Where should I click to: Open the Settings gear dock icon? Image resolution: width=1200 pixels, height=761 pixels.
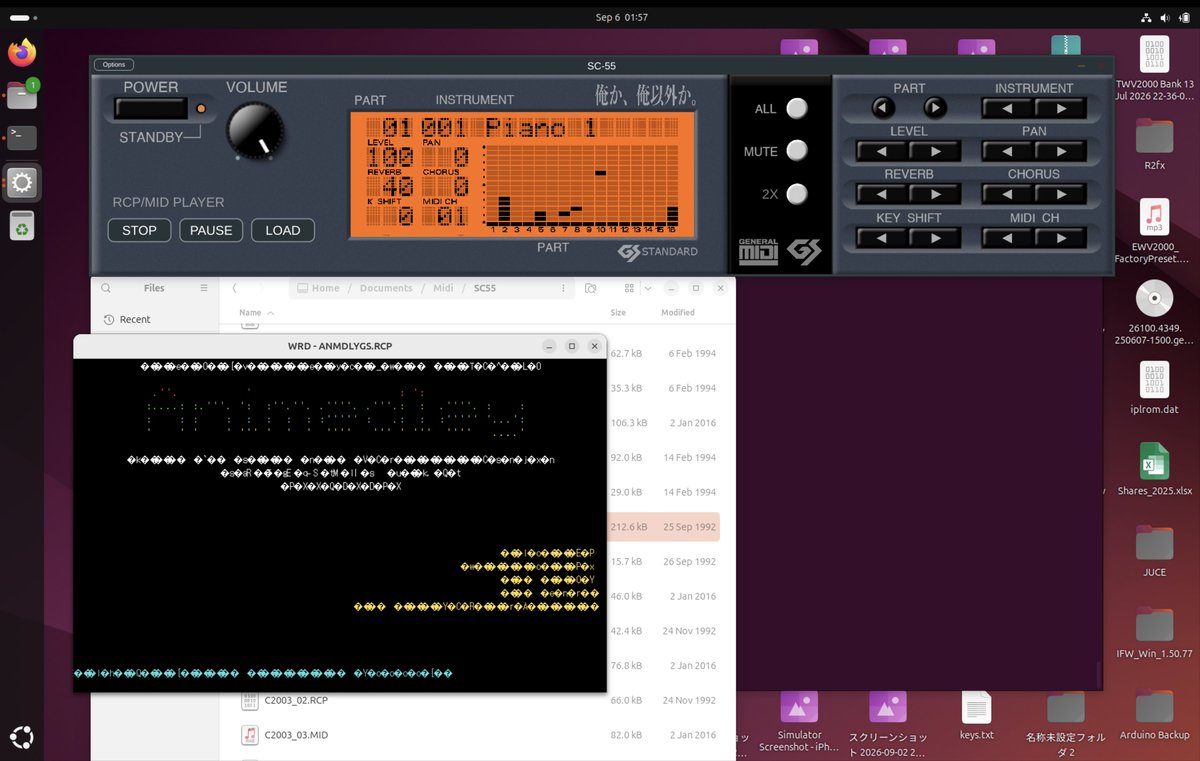pyautogui.click(x=22, y=182)
